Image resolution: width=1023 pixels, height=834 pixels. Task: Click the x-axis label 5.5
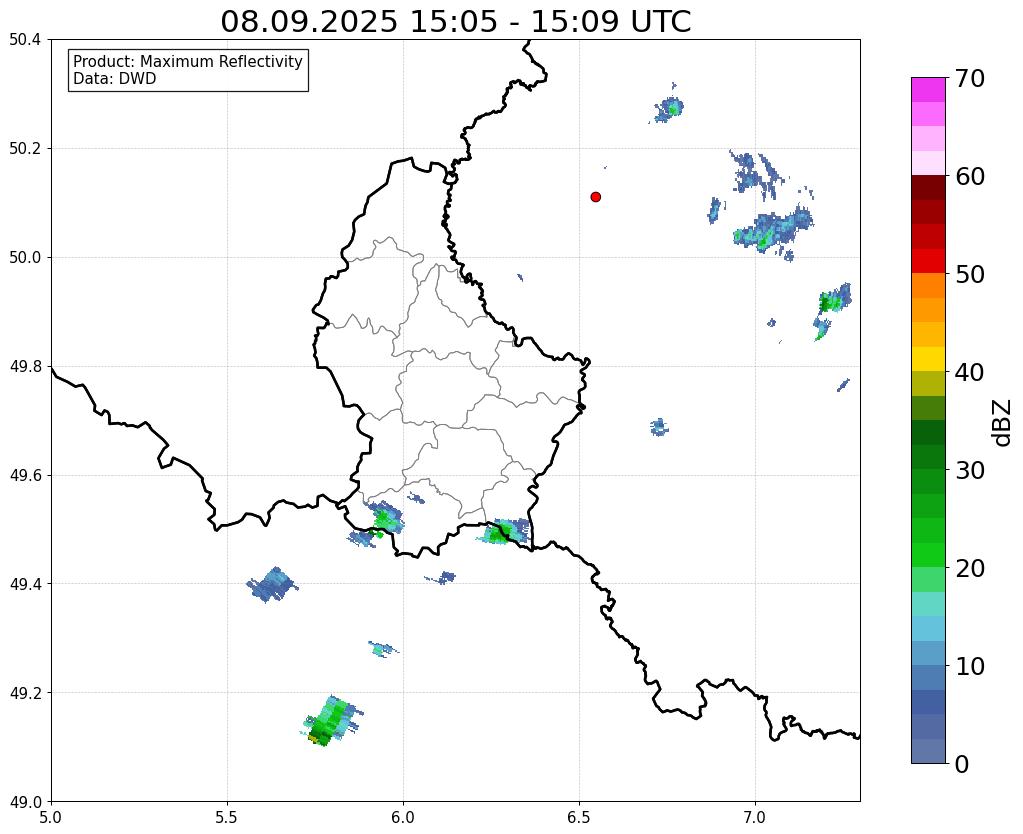(x=227, y=817)
